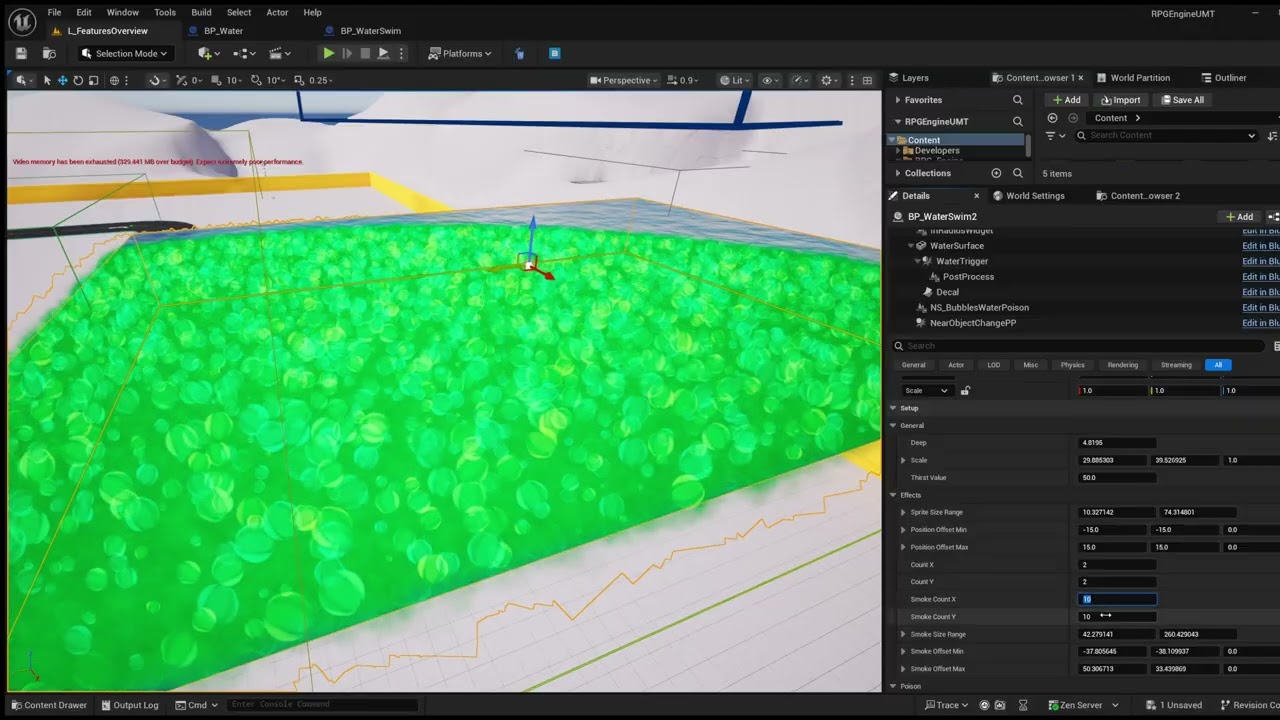1280x720 pixels.
Task: Open the Show flags eye menu
Action: click(x=770, y=80)
